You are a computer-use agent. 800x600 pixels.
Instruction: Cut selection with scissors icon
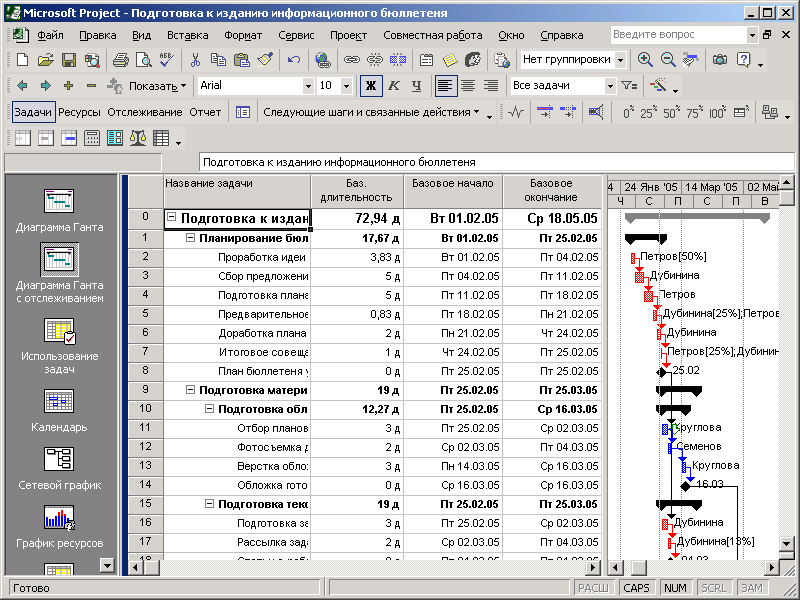pyautogui.click(x=195, y=60)
